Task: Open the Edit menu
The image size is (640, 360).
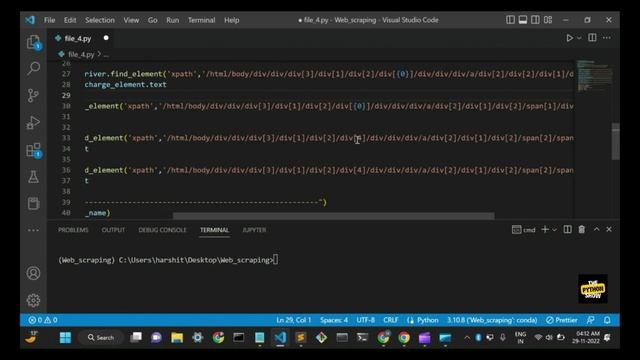Action: point(70,20)
